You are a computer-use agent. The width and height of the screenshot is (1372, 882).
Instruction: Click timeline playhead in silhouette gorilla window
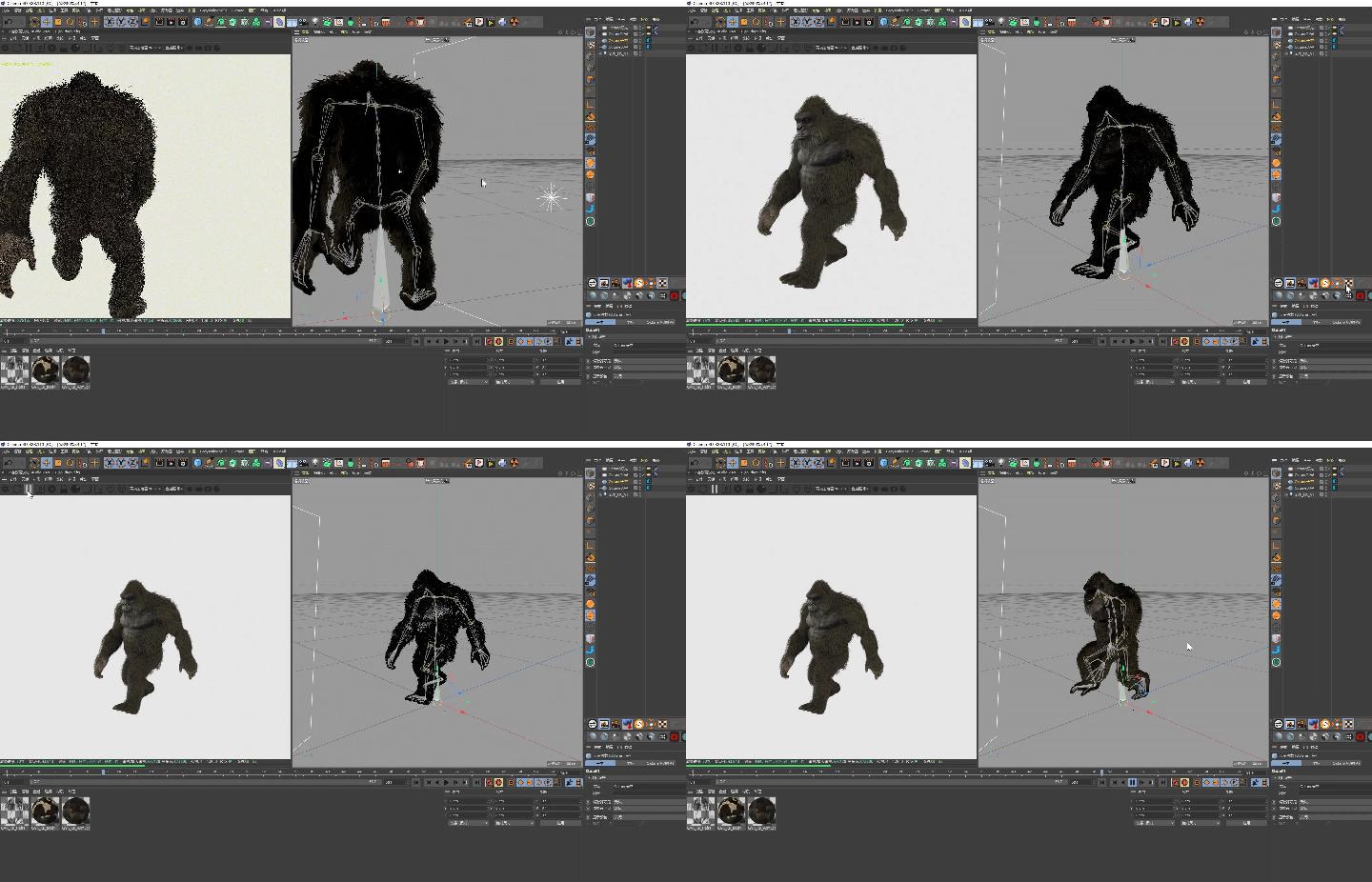[x=103, y=772]
